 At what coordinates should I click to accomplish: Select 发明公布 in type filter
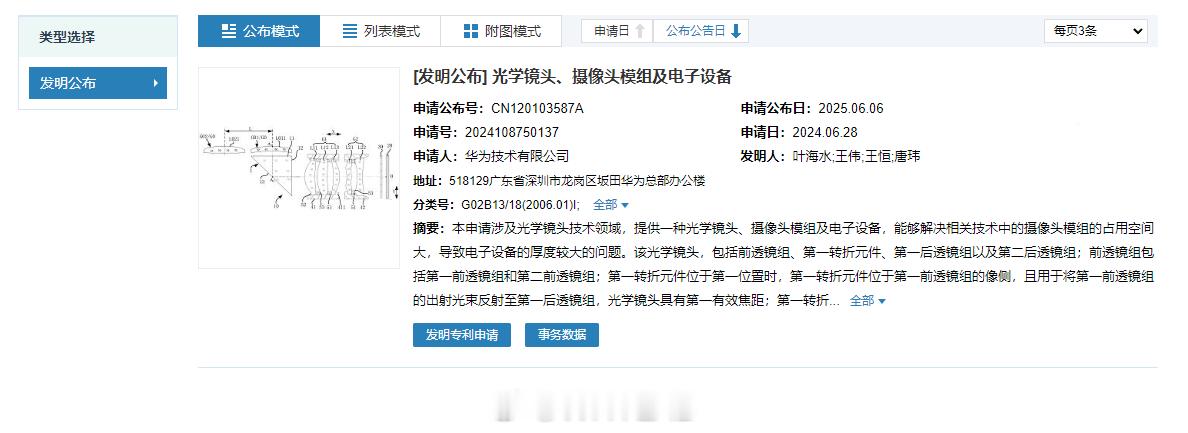98,83
